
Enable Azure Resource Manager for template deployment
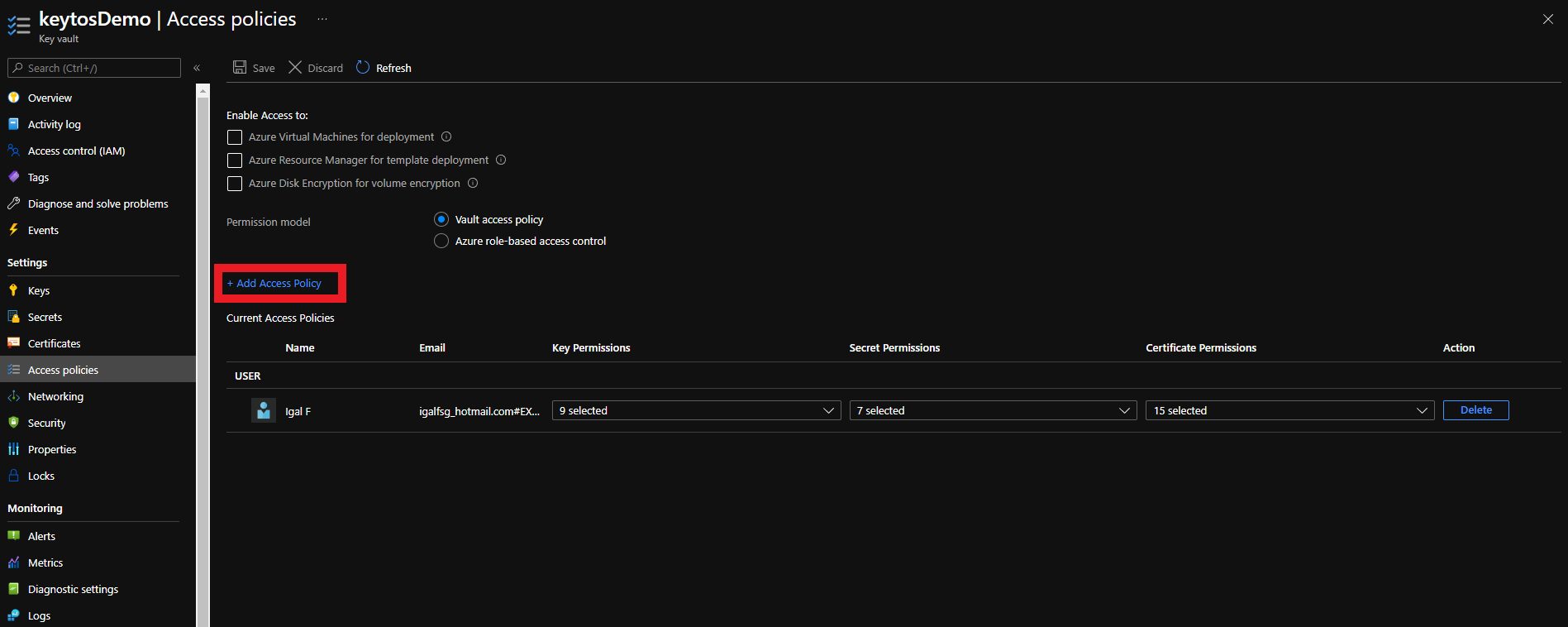point(235,160)
